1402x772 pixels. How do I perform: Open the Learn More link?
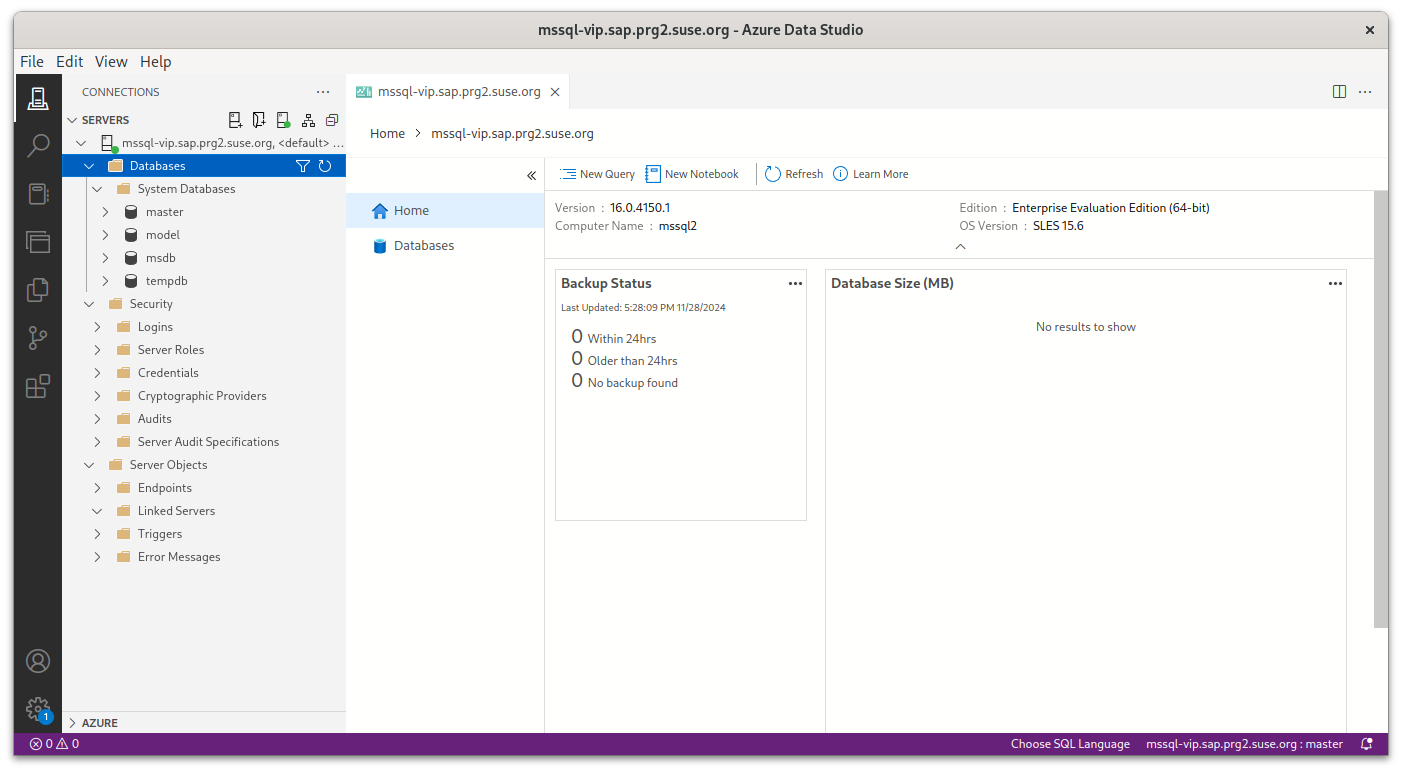(871, 173)
